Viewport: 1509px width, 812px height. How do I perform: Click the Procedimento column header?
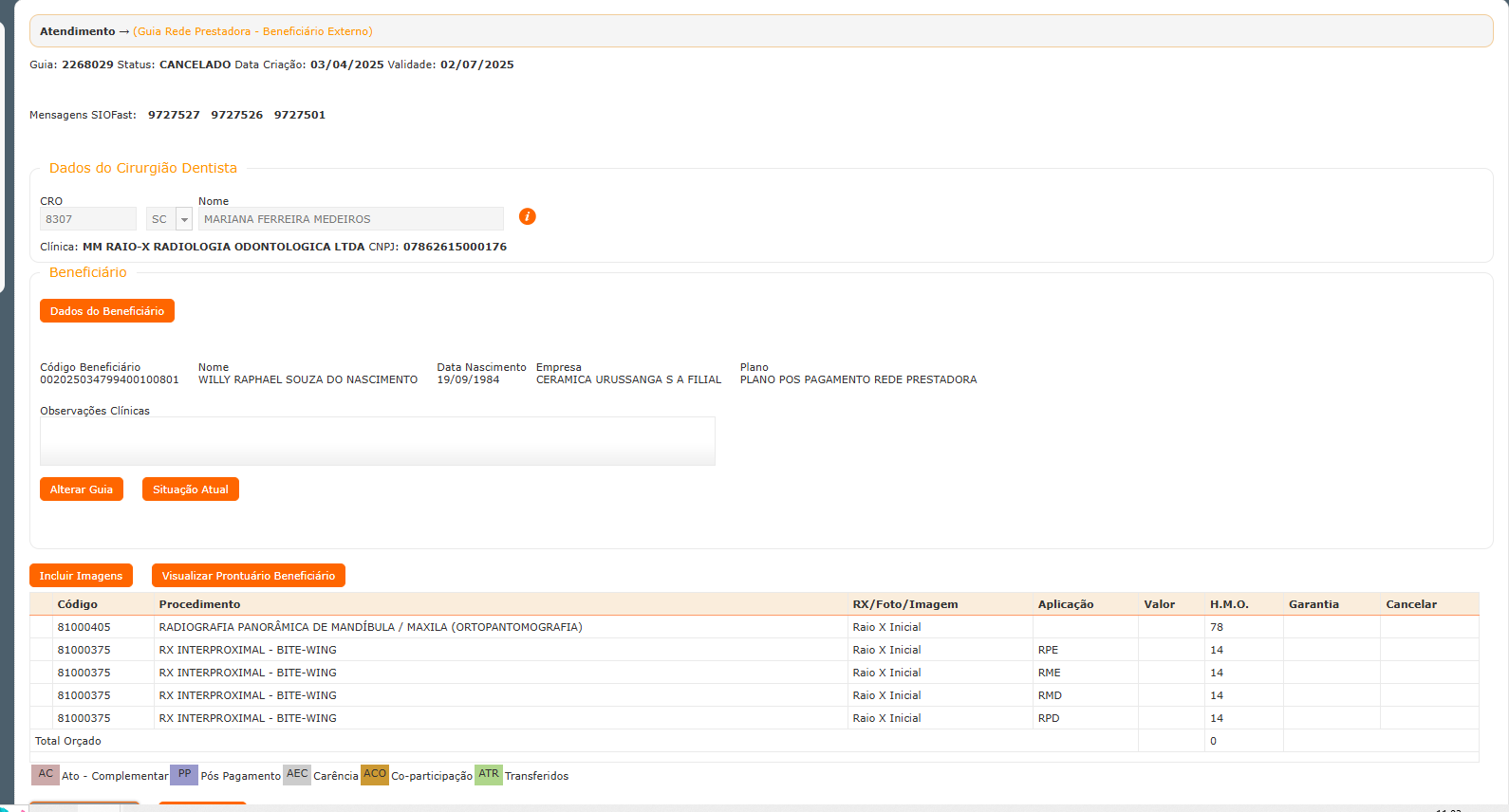(x=199, y=604)
